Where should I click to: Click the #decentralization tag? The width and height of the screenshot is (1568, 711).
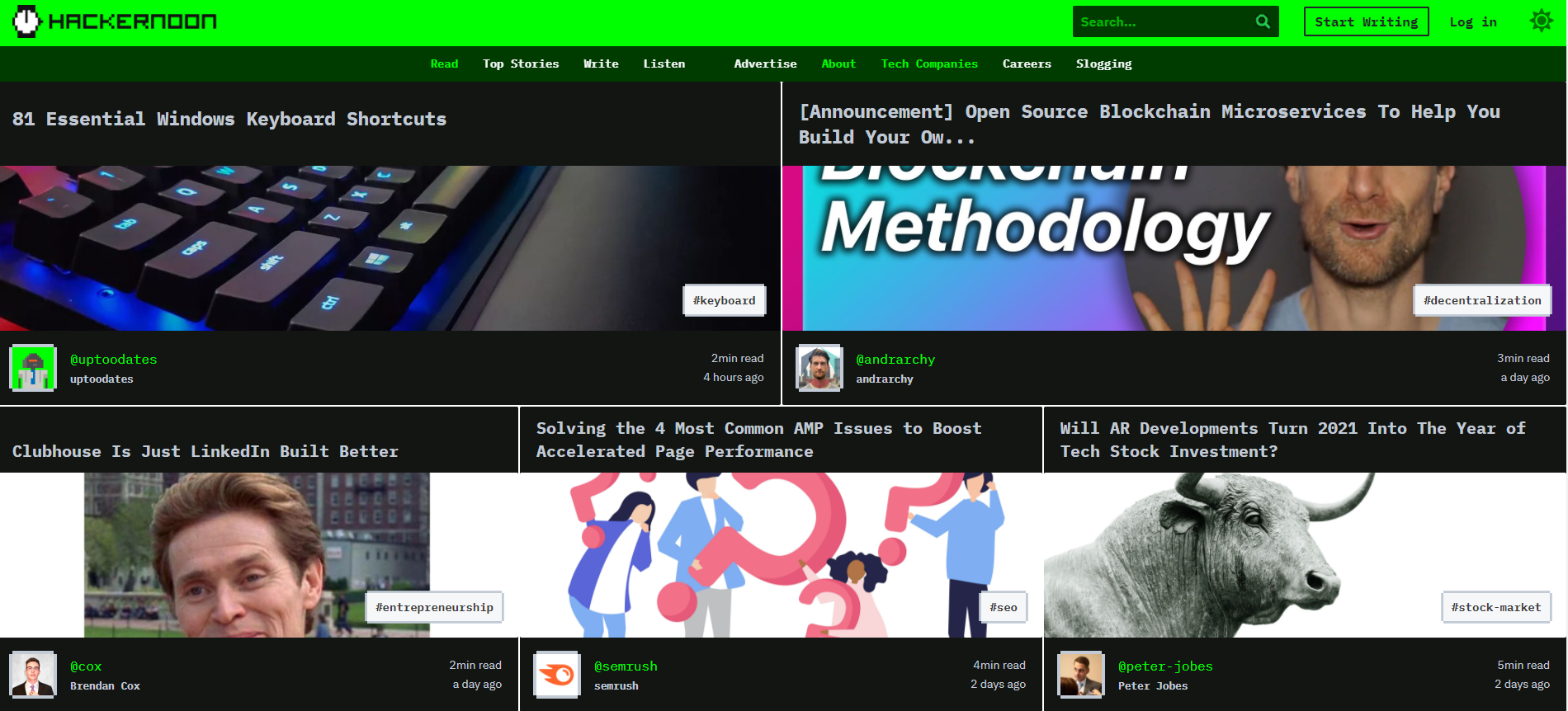click(1482, 300)
